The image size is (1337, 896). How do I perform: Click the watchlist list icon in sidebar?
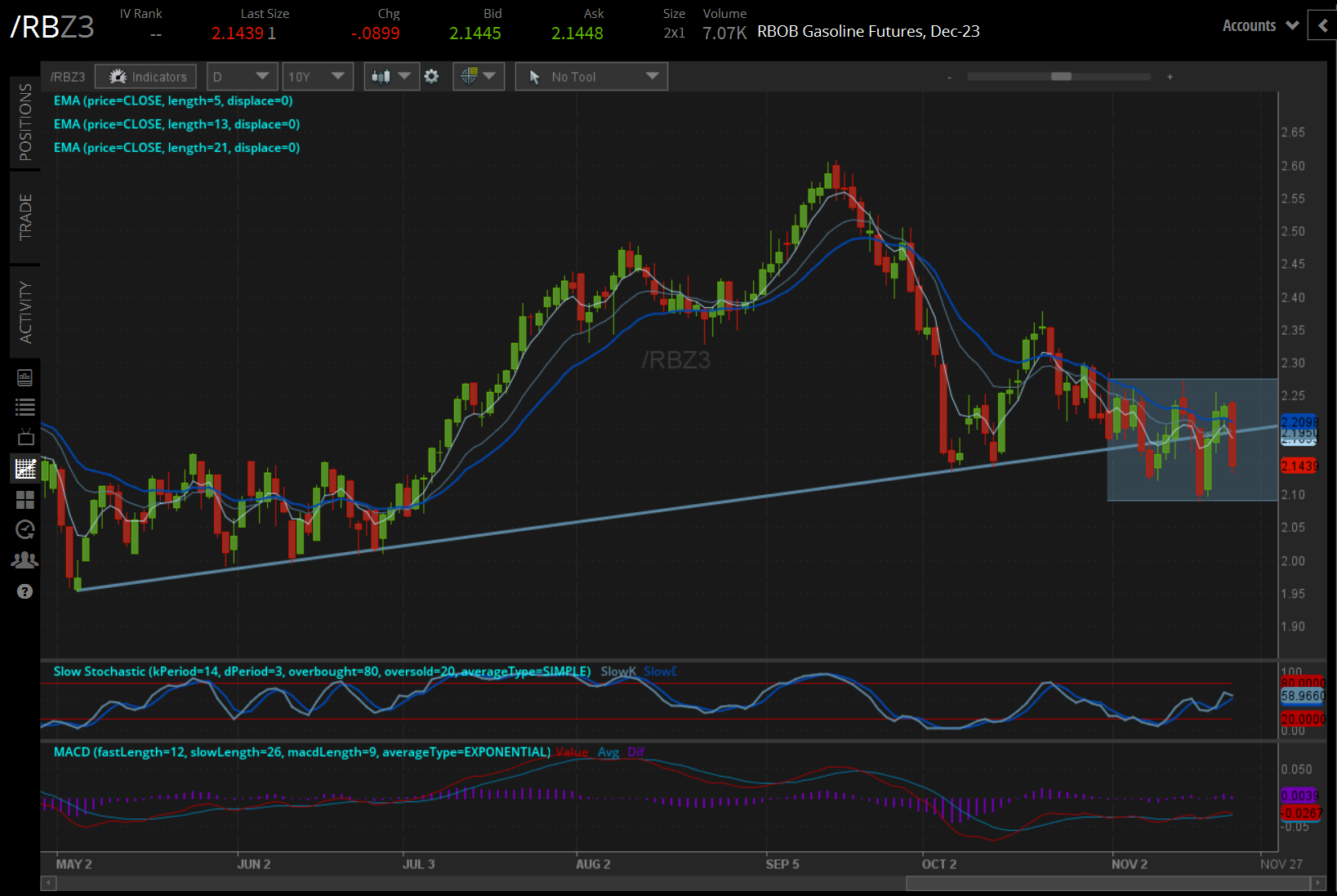[25, 406]
